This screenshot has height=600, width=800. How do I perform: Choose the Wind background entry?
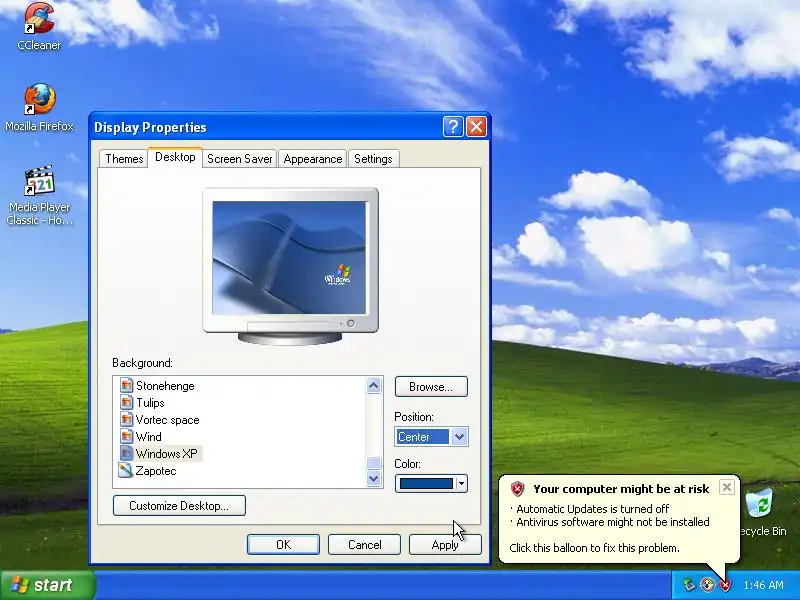148,437
